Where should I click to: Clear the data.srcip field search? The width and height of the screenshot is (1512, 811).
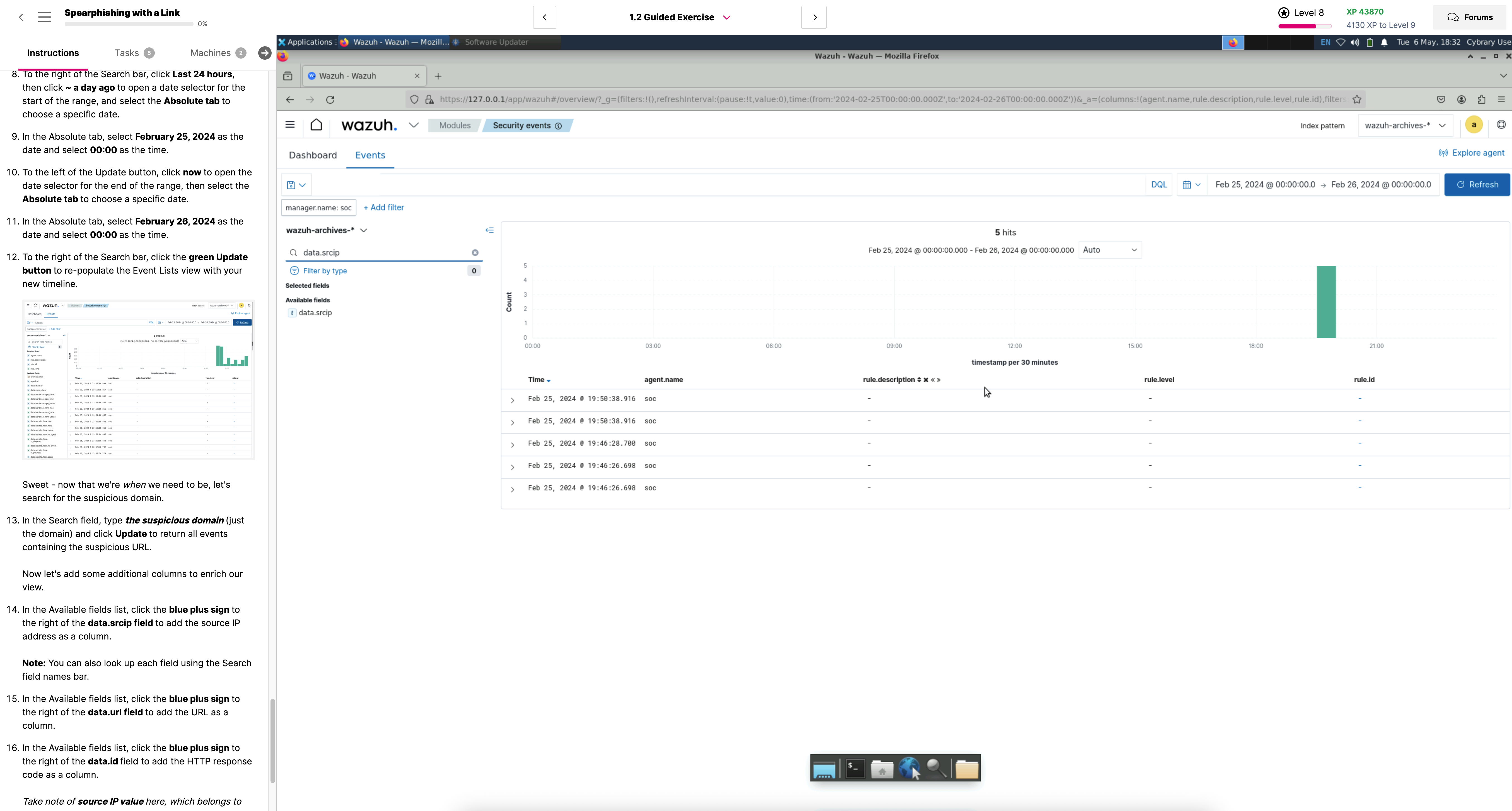coord(475,253)
